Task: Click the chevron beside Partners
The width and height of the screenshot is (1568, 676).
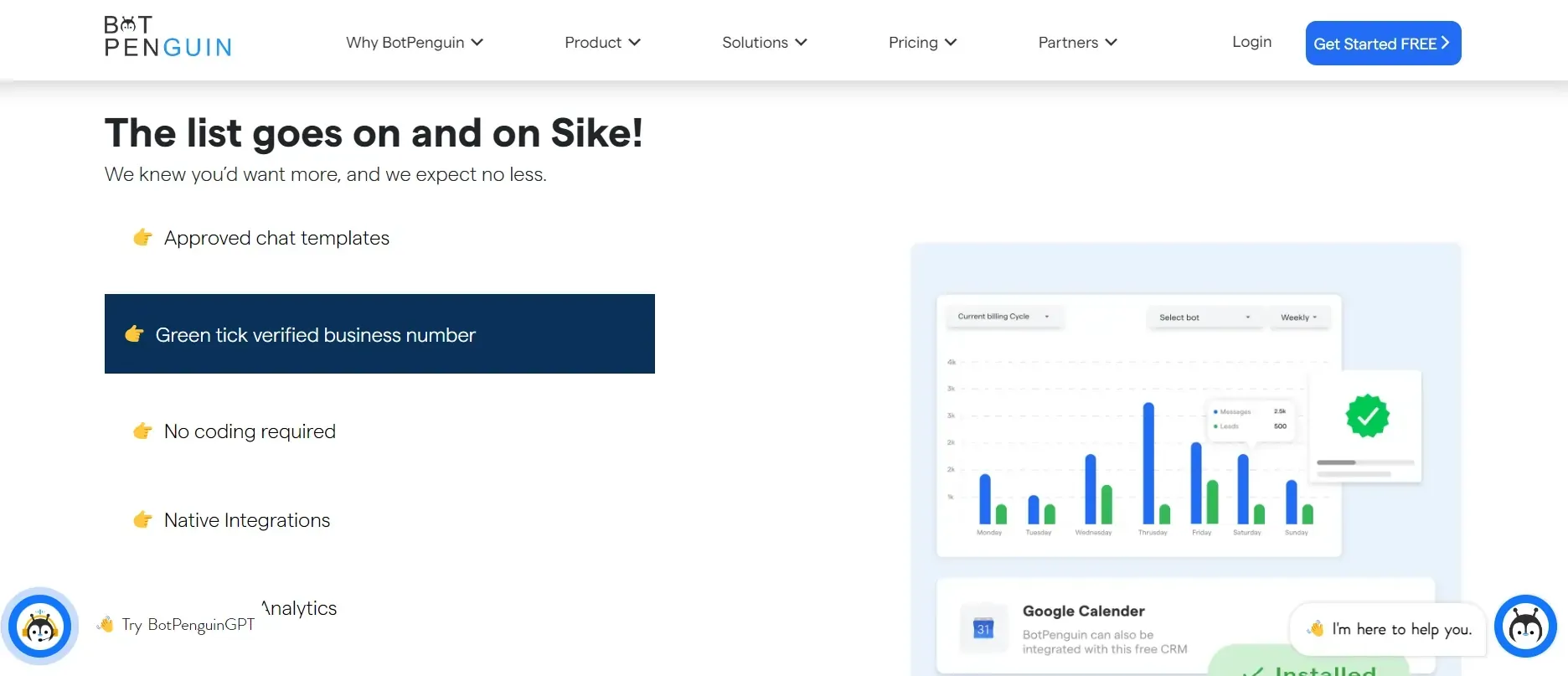Action: click(1111, 43)
